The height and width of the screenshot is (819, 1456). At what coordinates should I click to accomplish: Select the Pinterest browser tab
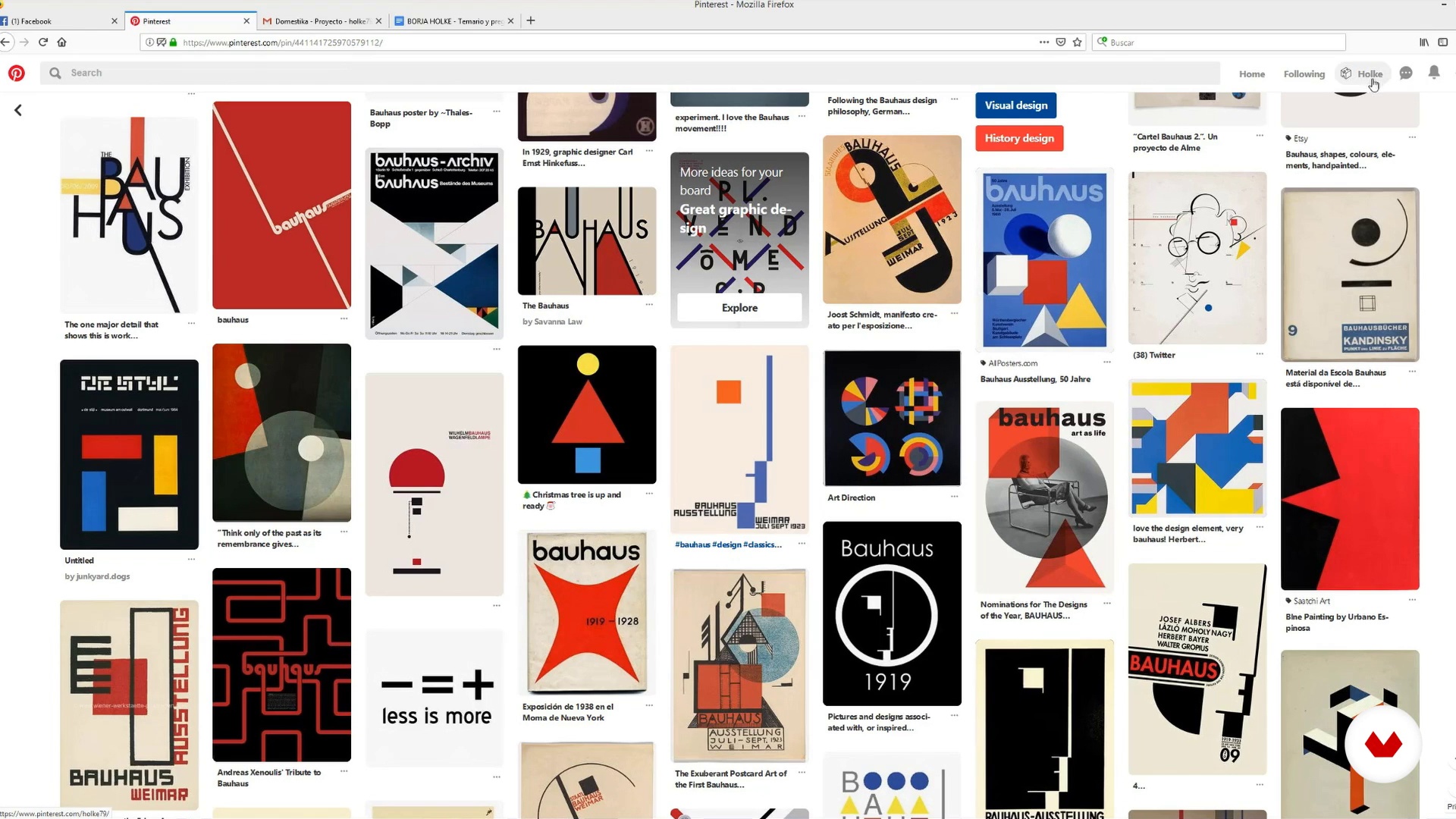pos(191,21)
